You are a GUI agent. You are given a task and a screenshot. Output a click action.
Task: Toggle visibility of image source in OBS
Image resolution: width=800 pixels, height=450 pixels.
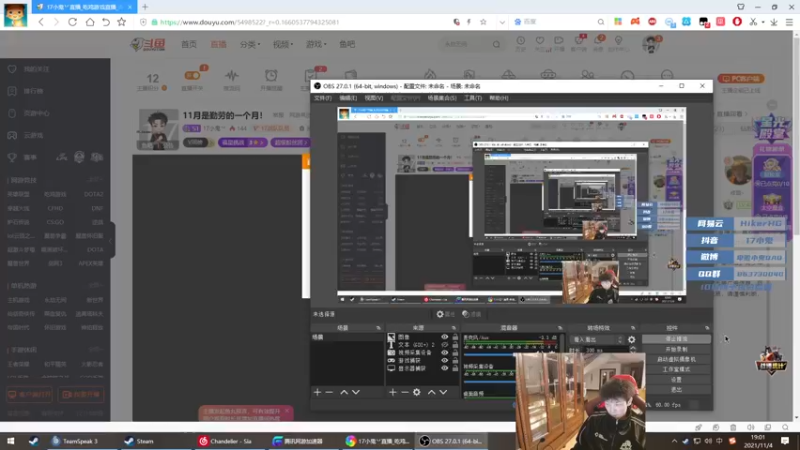444,337
